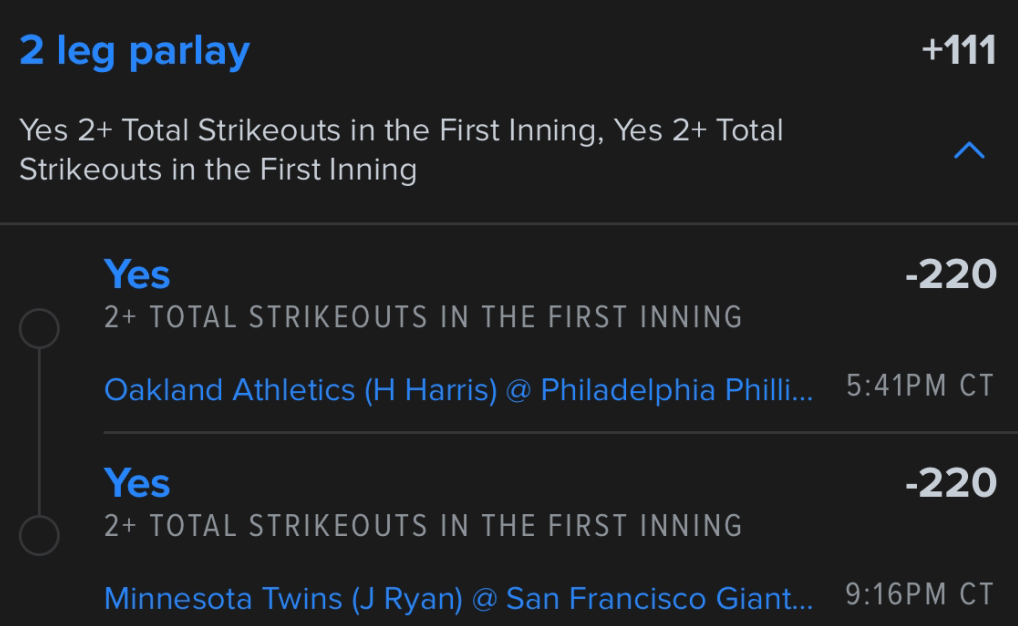Select "Yes" on the Oakland Athletics leg
Viewport: 1018px width, 626px height.
tap(137, 274)
